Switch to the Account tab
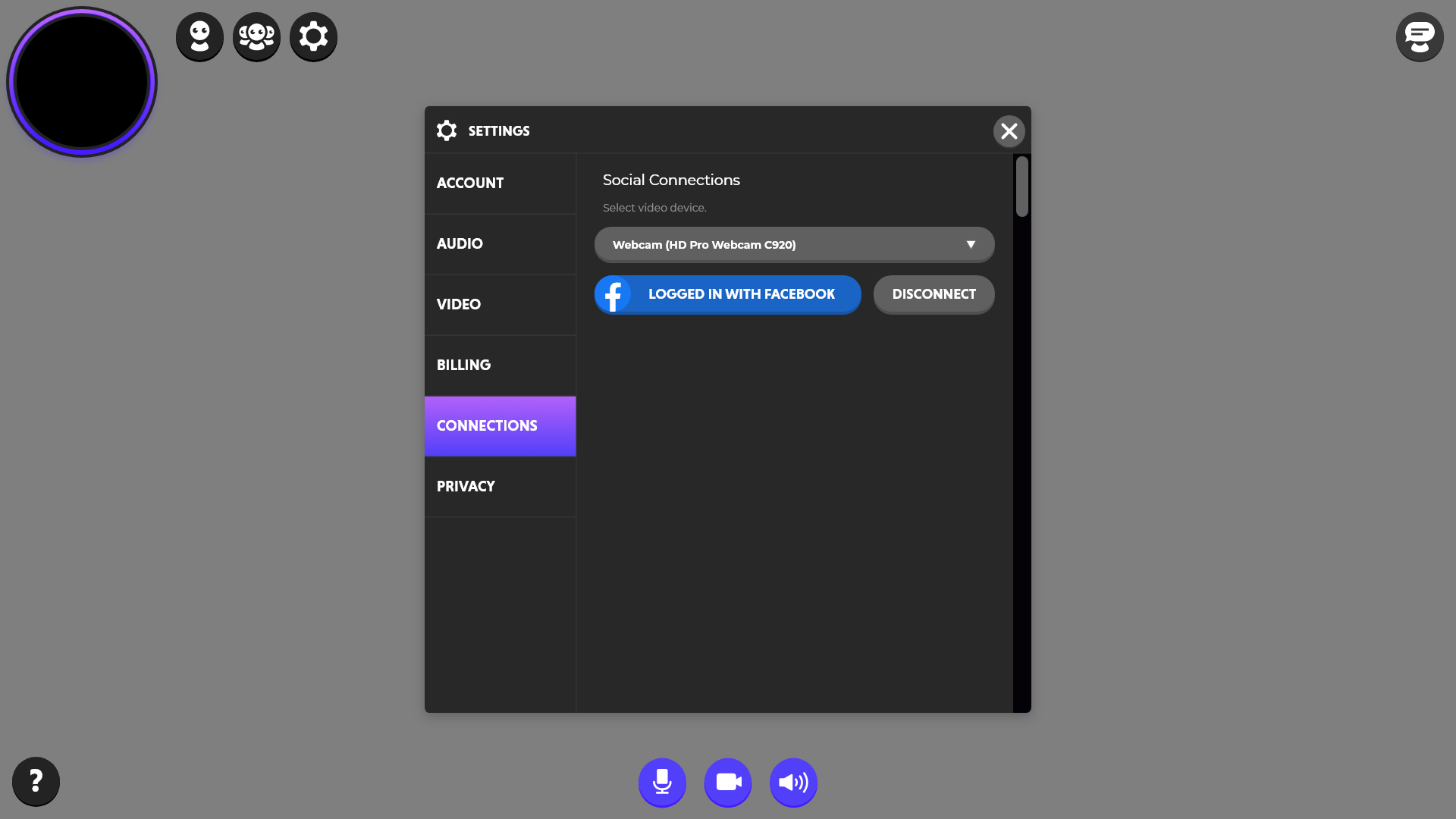Screen dimensions: 1456x819 click(500, 184)
